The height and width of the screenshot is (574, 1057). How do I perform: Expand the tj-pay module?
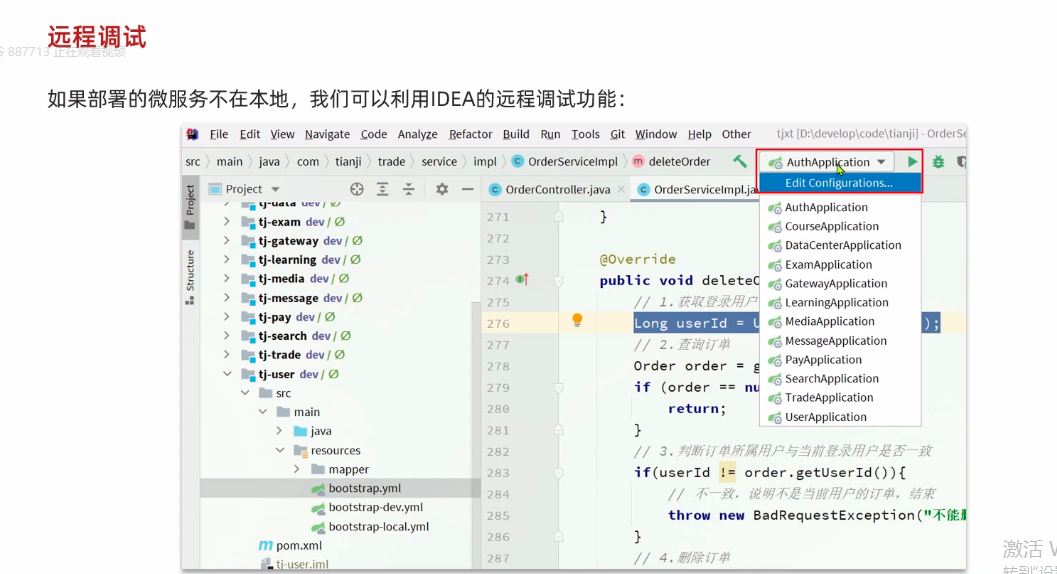pos(226,316)
